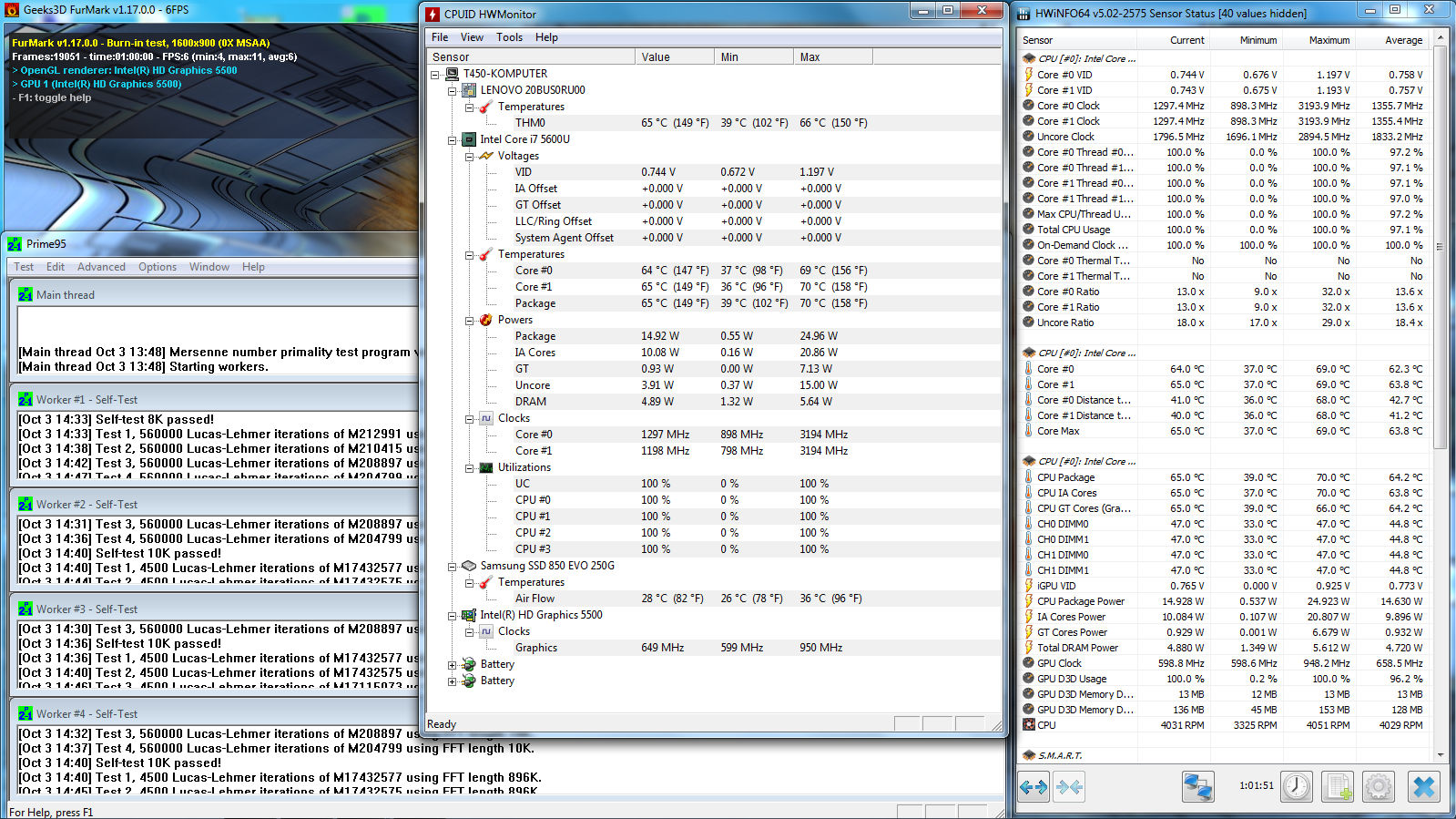
Task: Click HWMonitor Min column header
Action: (x=754, y=56)
